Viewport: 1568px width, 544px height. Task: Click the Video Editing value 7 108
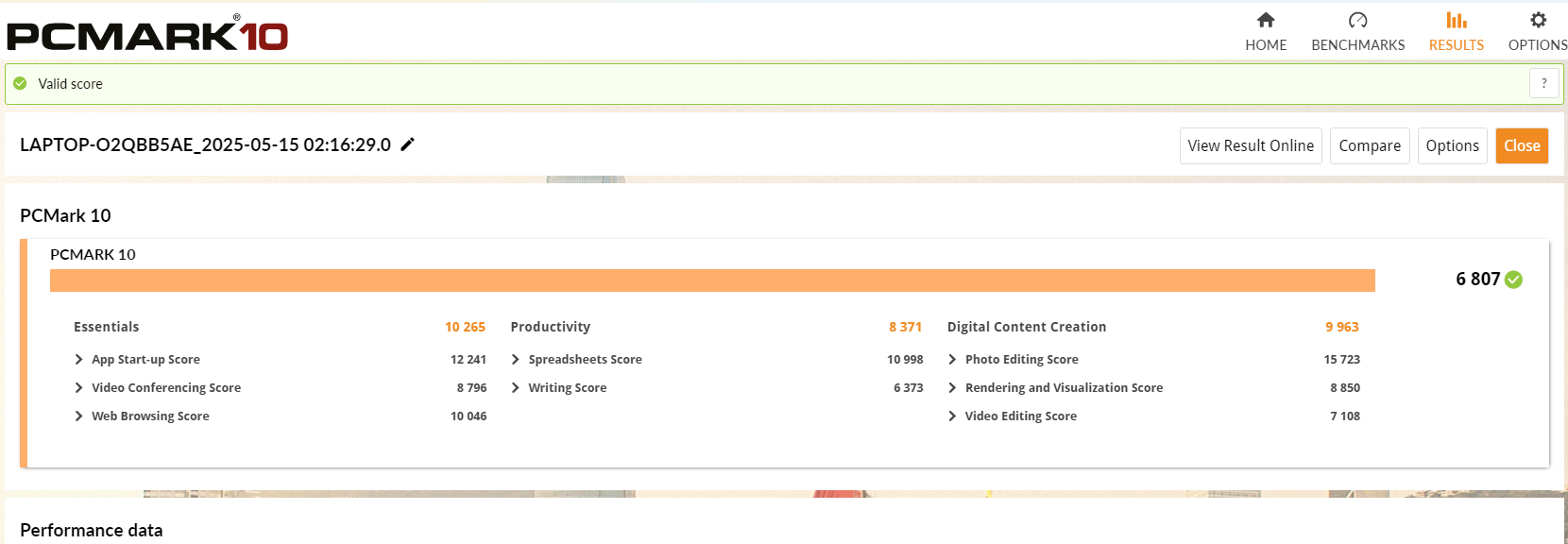[1345, 416]
